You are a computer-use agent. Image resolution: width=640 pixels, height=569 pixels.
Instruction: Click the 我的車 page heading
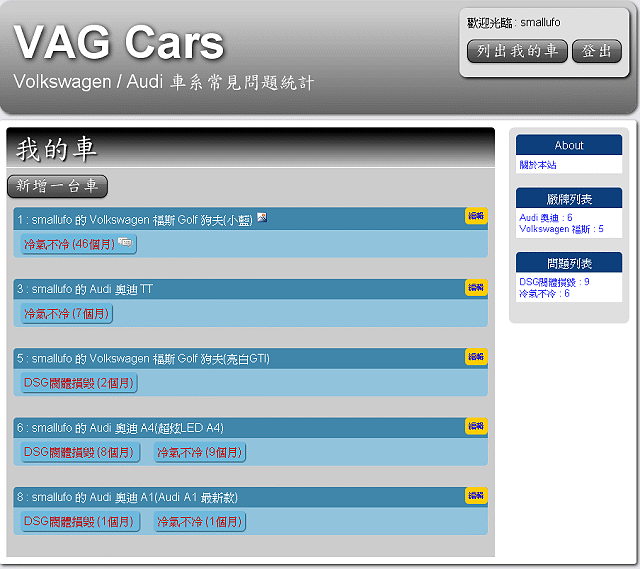click(56, 149)
